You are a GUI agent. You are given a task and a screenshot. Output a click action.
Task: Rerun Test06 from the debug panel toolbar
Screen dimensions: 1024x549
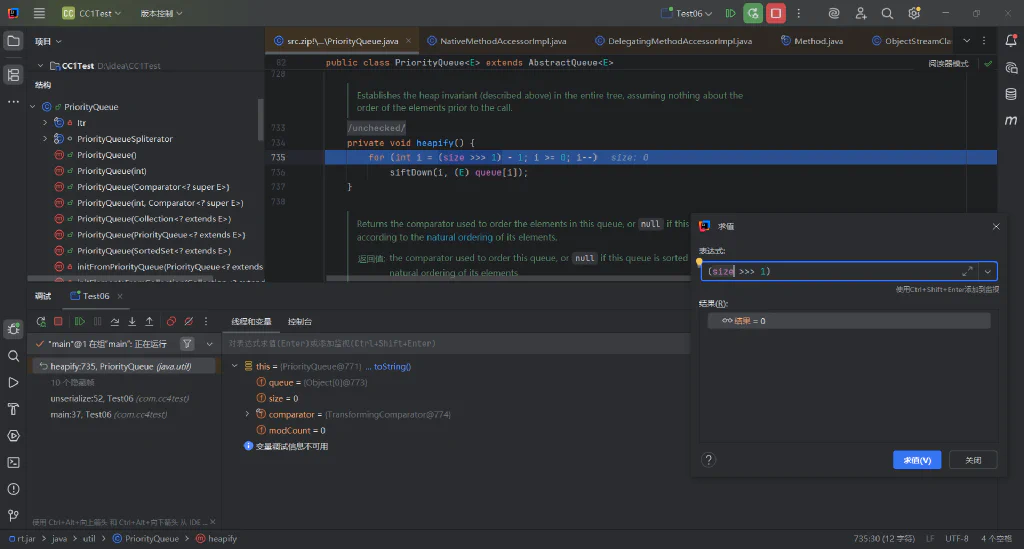point(41,321)
